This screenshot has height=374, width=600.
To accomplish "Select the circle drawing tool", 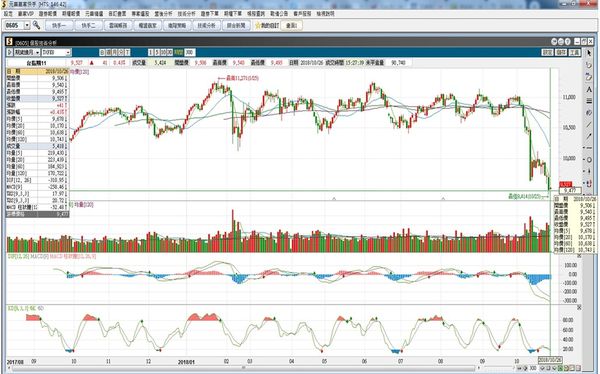I will point(589,160).
